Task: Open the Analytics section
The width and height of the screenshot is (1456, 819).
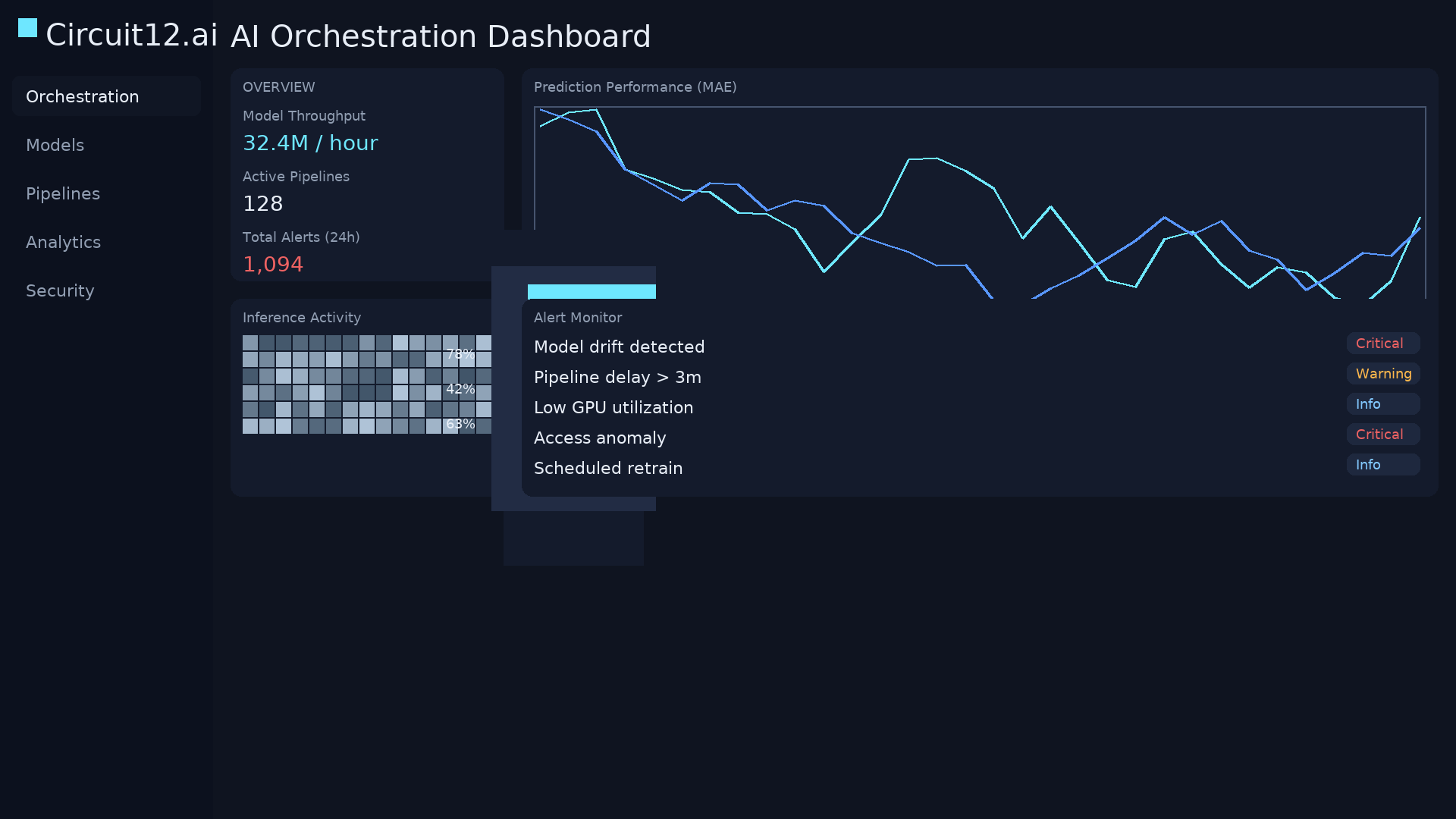Action: 64,242
